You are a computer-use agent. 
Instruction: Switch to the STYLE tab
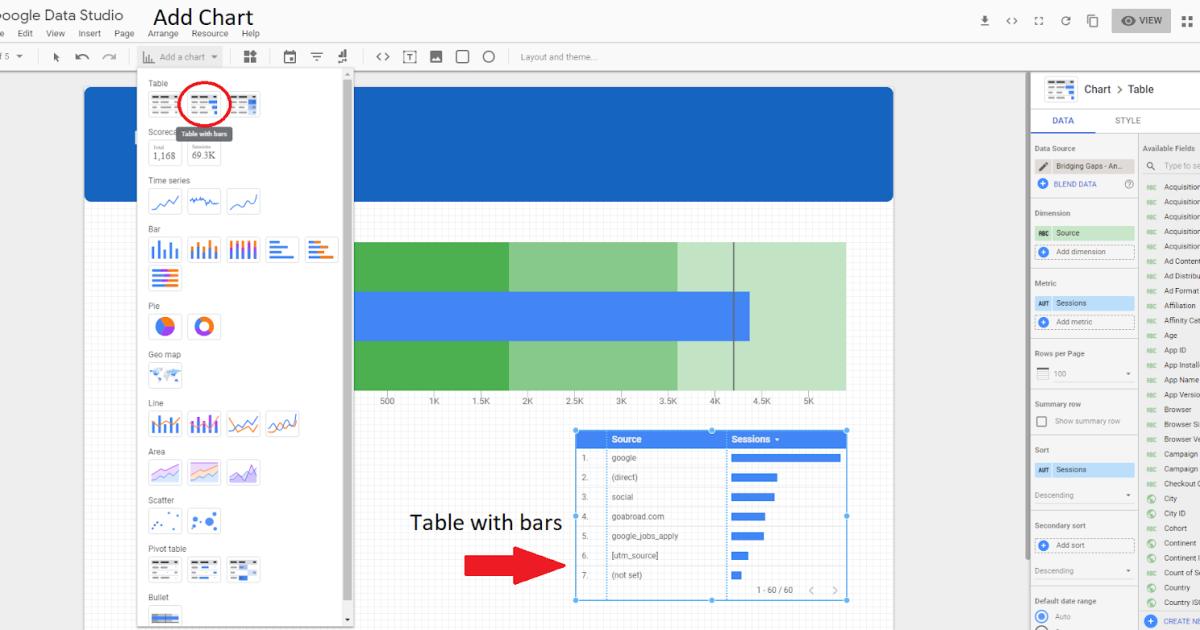click(x=1127, y=120)
